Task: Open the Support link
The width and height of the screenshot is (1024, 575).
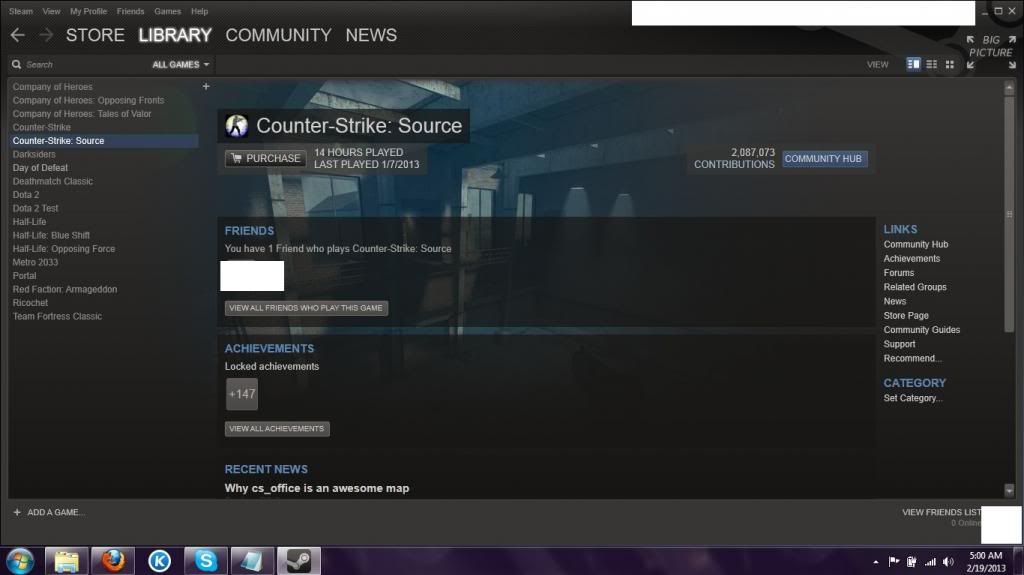Action: (x=899, y=344)
